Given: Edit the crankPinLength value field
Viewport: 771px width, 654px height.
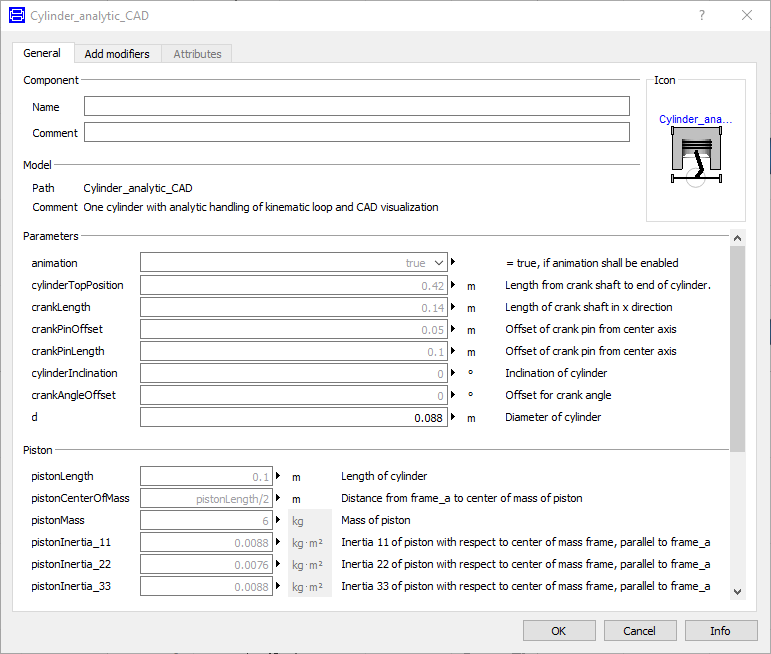Looking at the screenshot, I should click(294, 351).
